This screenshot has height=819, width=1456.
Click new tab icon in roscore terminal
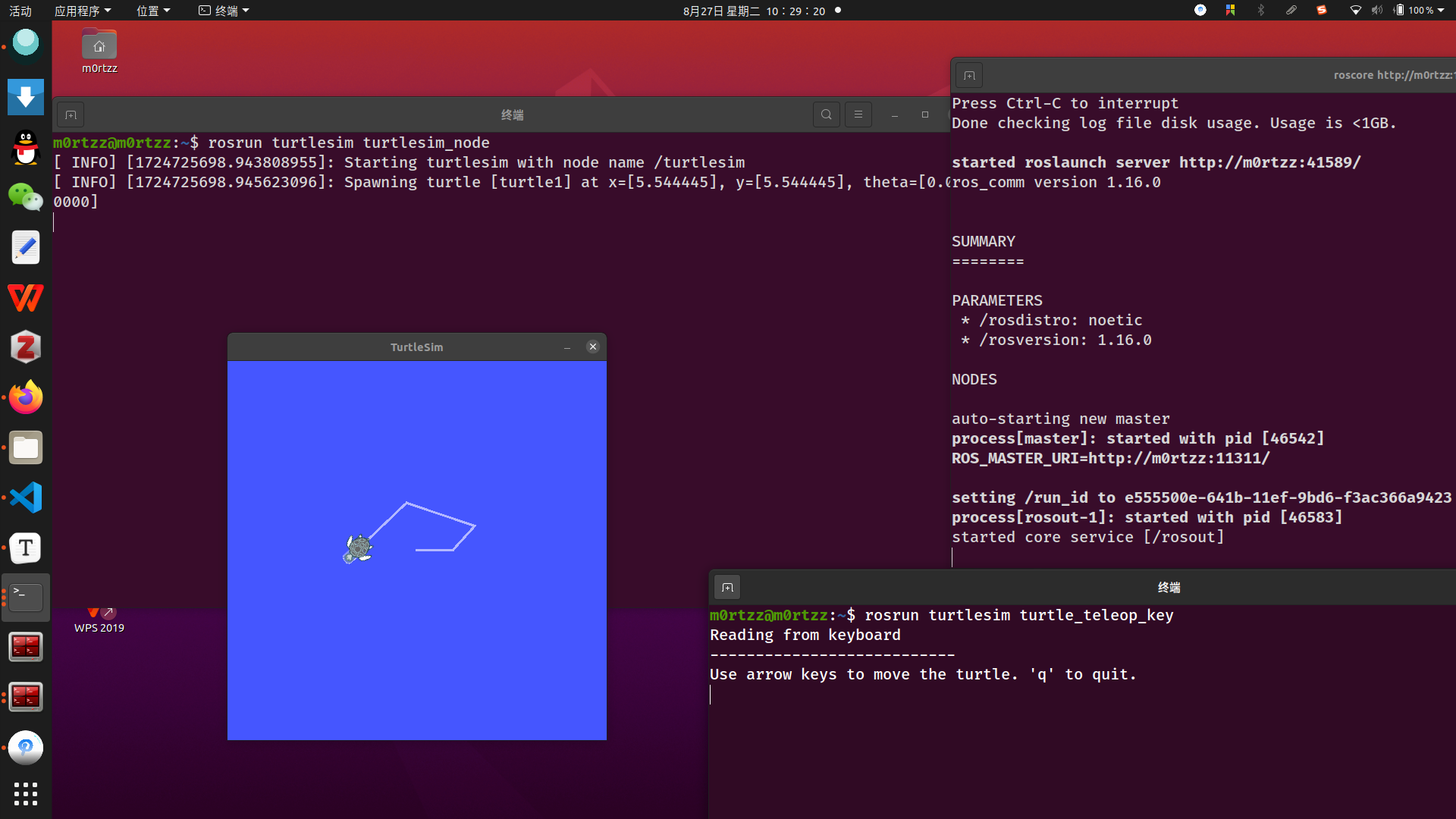[969, 76]
